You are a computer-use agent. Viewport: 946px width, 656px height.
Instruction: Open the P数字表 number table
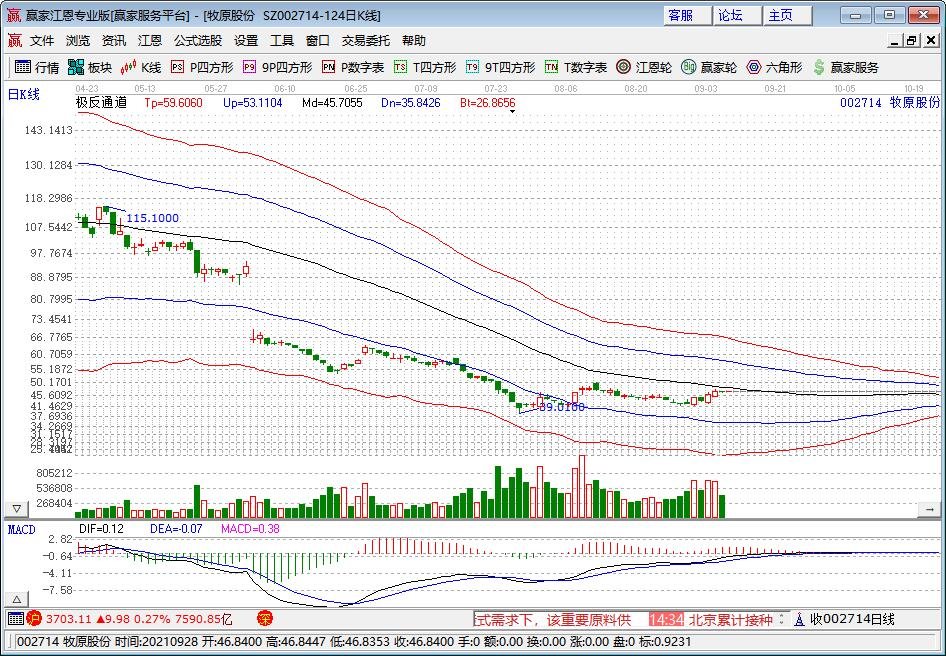[x=353, y=67]
